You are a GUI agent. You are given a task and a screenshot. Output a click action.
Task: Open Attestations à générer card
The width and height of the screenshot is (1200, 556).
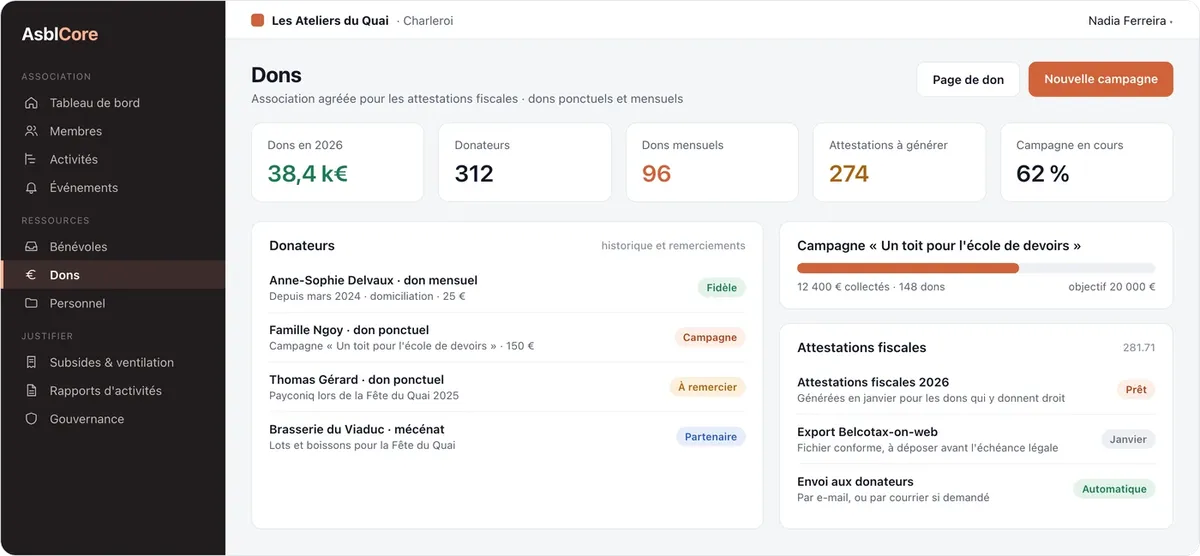pyautogui.click(x=899, y=162)
